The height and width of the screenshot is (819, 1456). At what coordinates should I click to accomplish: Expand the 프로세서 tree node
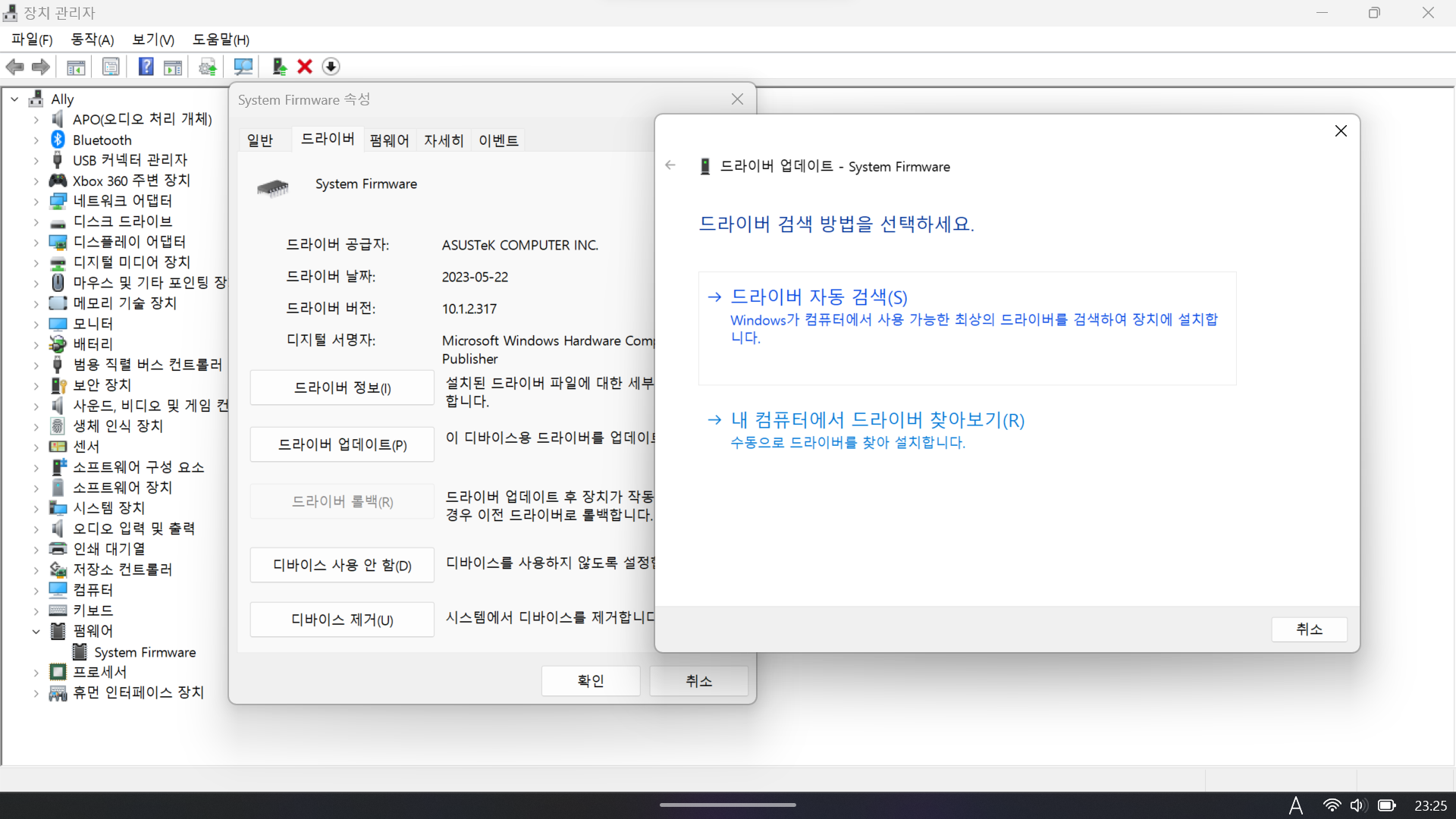pos(36,672)
